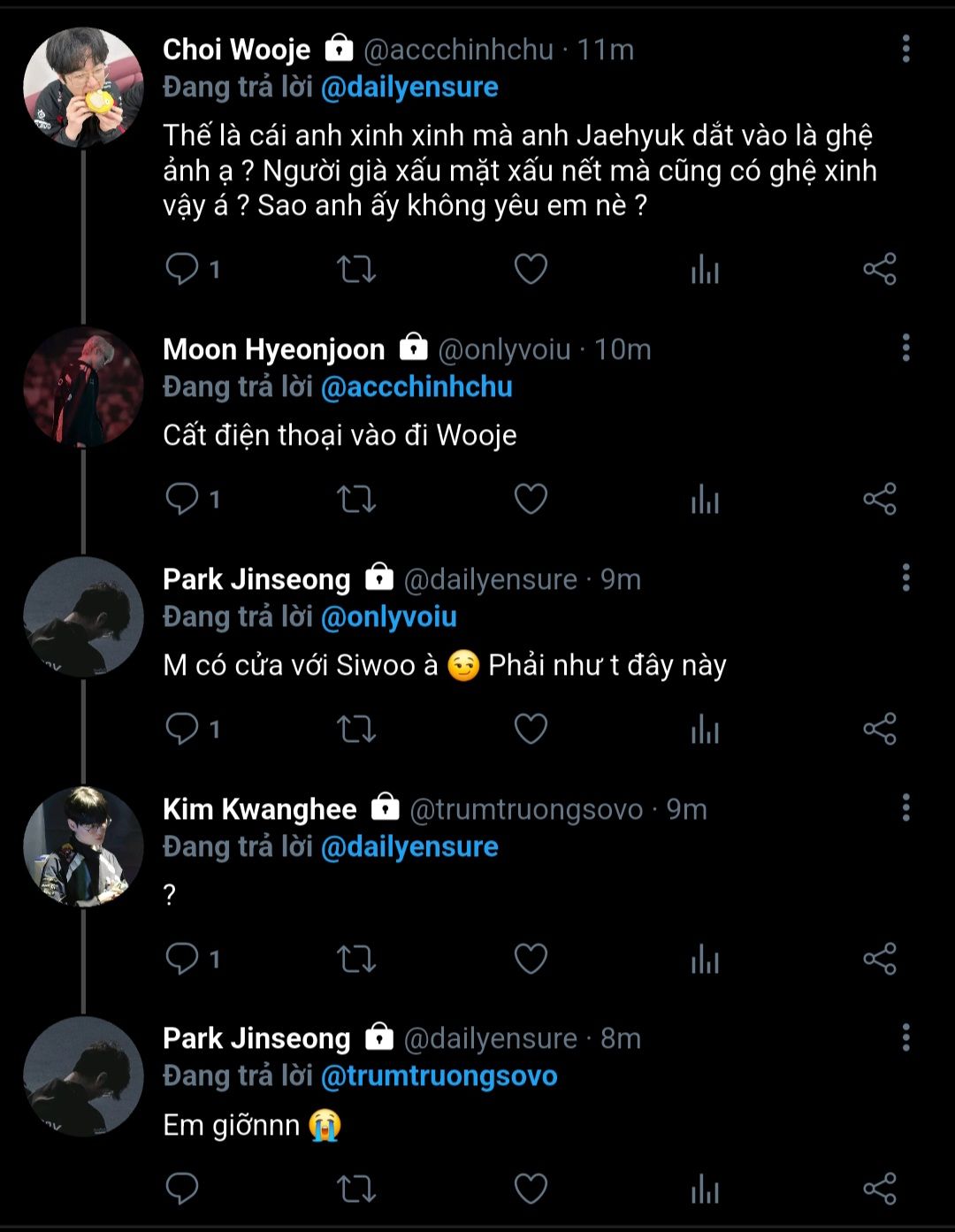Like Kim Kwanghee's question mark tweet
Viewport: 955px width, 1232px height.
click(x=531, y=959)
